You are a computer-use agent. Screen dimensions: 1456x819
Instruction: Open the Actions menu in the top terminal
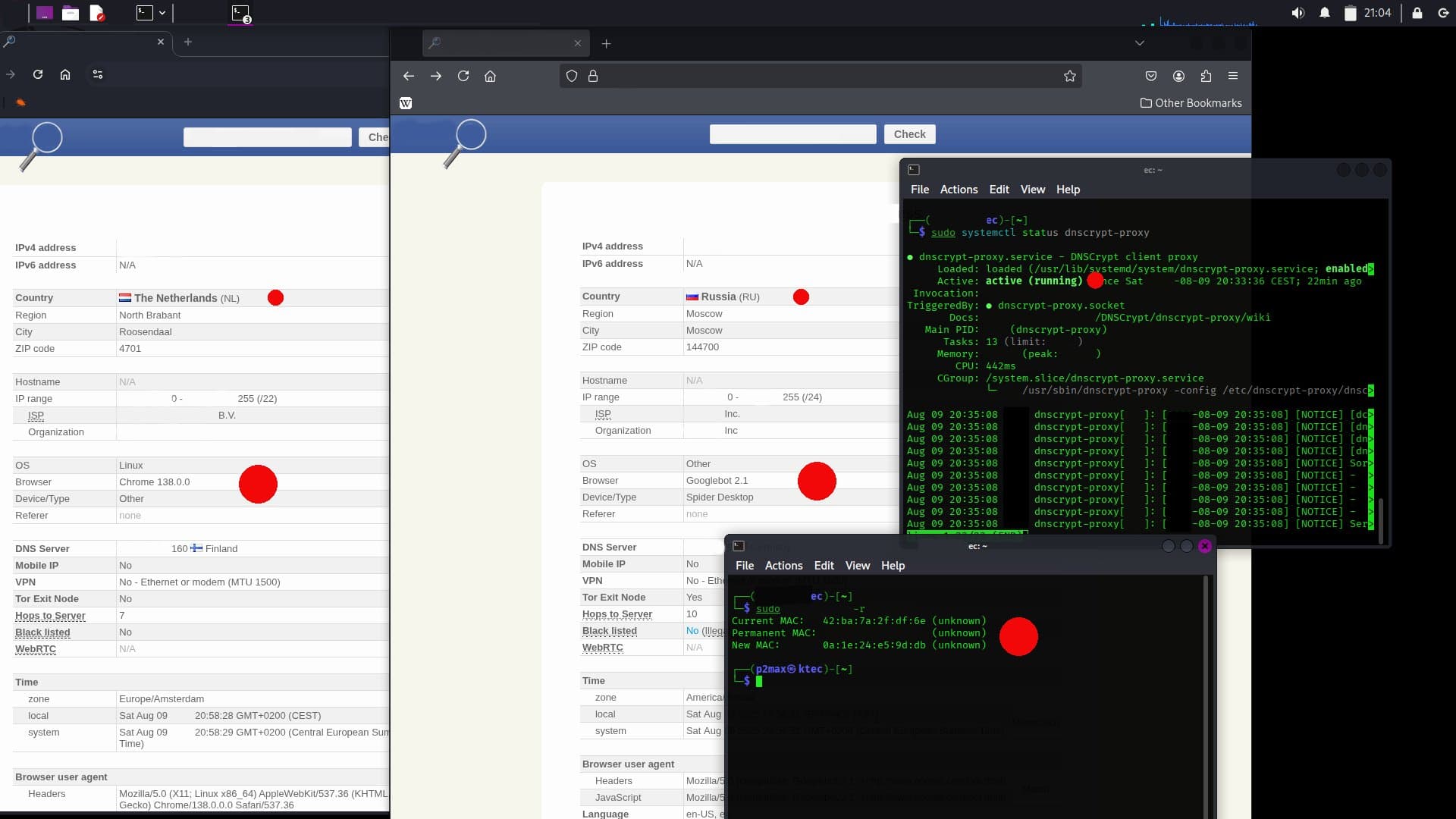coord(959,190)
